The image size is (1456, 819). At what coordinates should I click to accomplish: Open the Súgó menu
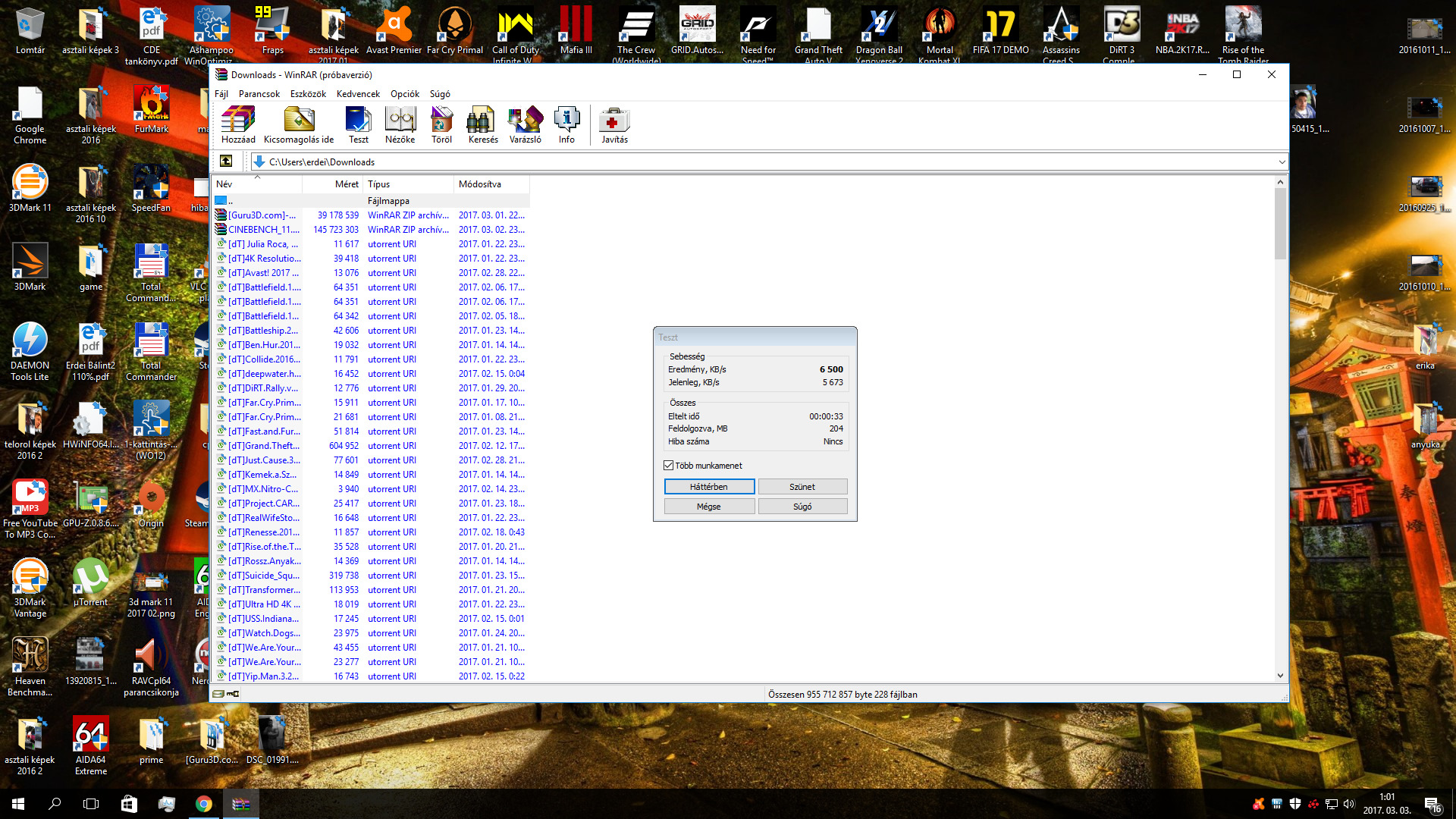click(x=440, y=94)
